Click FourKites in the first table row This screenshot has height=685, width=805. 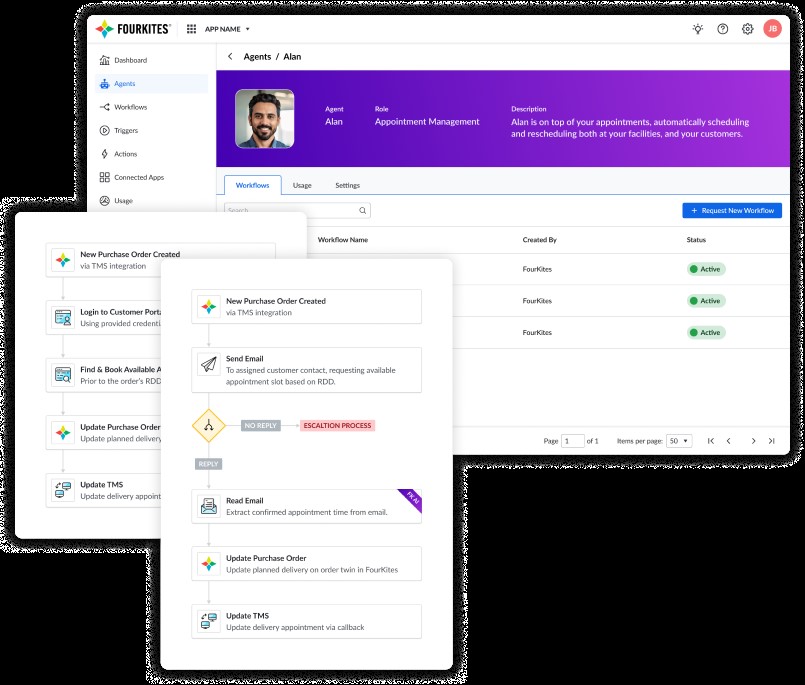[537, 269]
